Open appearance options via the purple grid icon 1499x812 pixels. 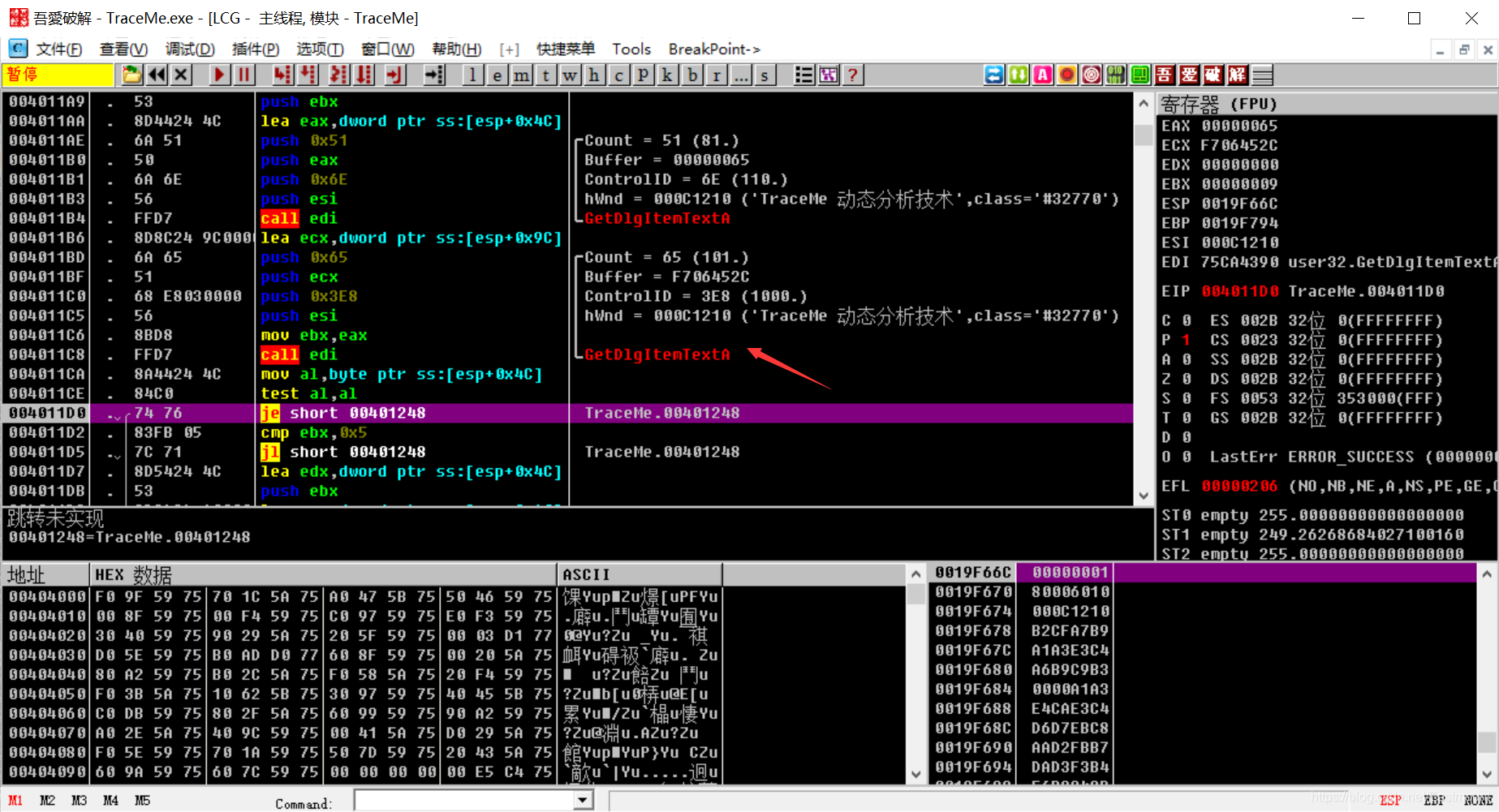click(x=829, y=75)
